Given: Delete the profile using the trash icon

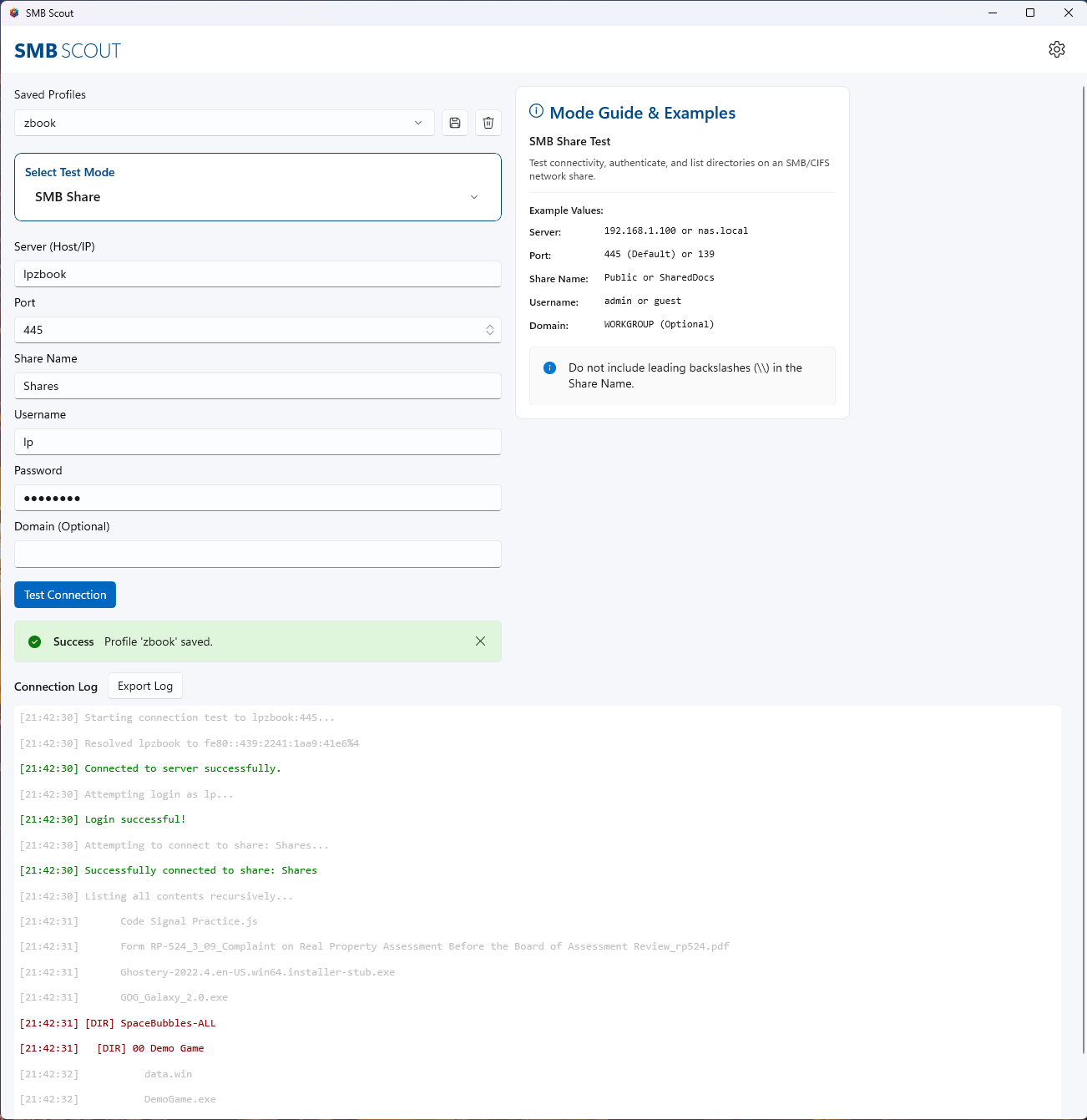Looking at the screenshot, I should (x=488, y=123).
